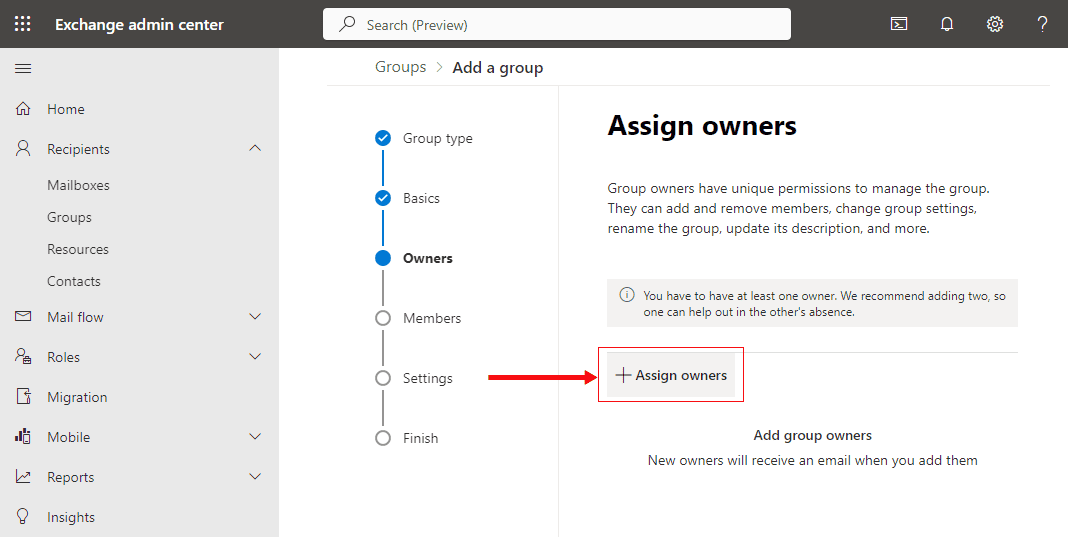The image size is (1068, 537).
Task: Open the Cloud Shell terminal icon
Action: click(x=899, y=24)
